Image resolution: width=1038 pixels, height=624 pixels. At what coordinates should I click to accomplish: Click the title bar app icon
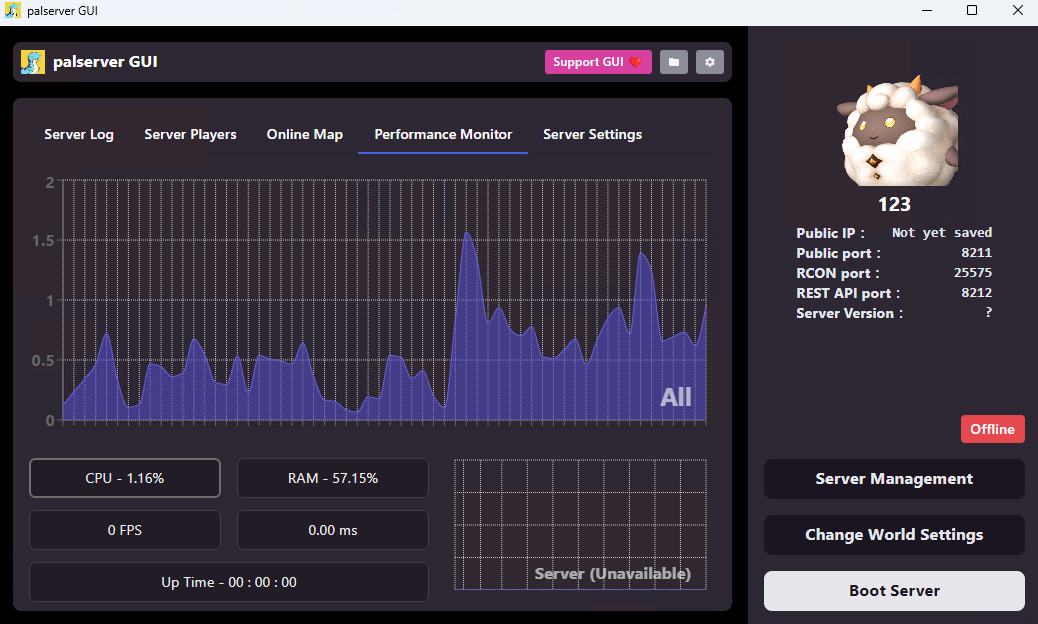tap(13, 11)
